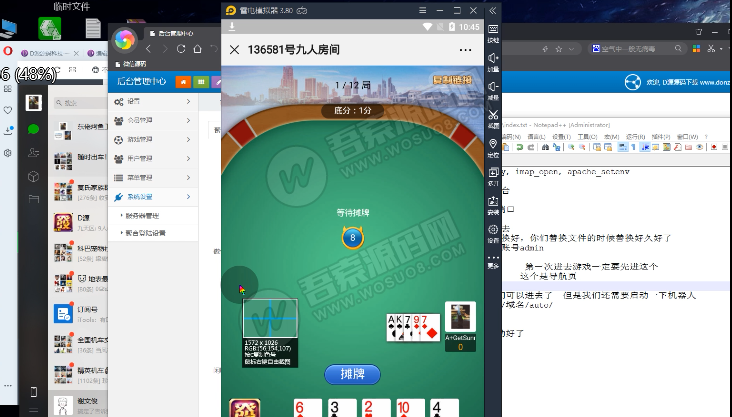
Task: Open LDPlayer gear settings in sidebar
Action: click(493, 229)
